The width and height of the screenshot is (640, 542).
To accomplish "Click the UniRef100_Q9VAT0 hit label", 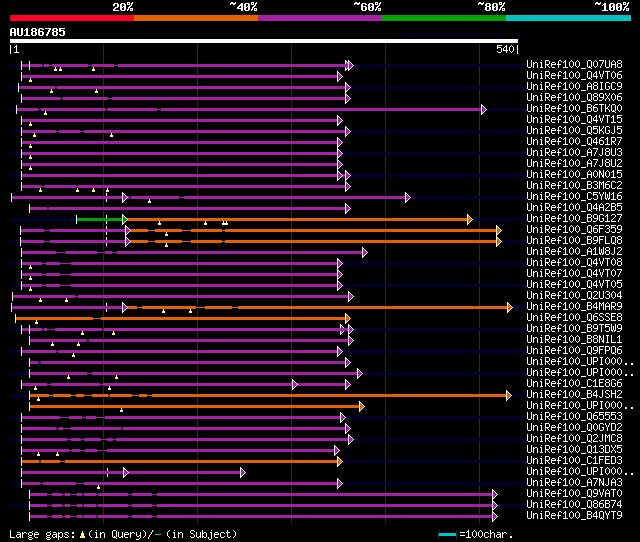I will tap(574, 493).
